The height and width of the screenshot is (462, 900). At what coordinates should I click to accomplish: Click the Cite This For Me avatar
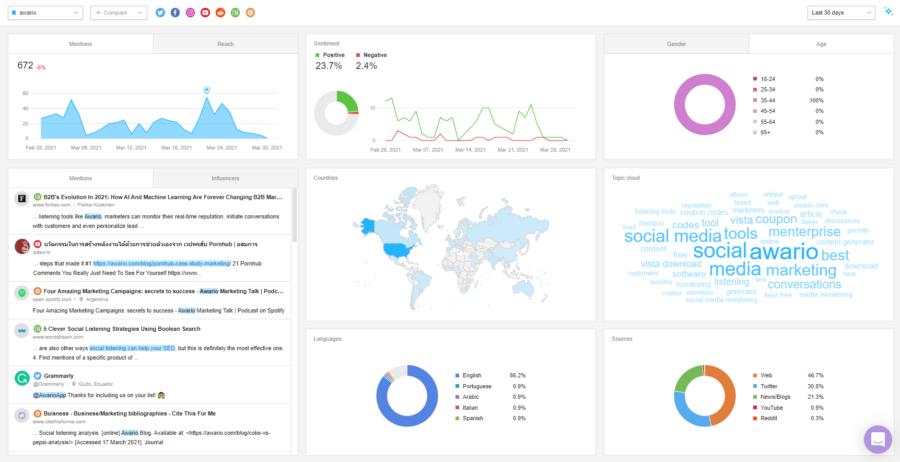pyautogui.click(x=22, y=415)
